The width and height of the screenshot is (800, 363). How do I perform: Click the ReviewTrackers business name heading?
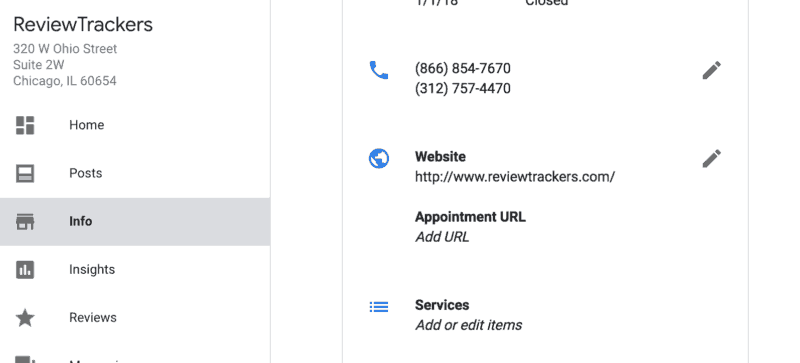coord(83,25)
